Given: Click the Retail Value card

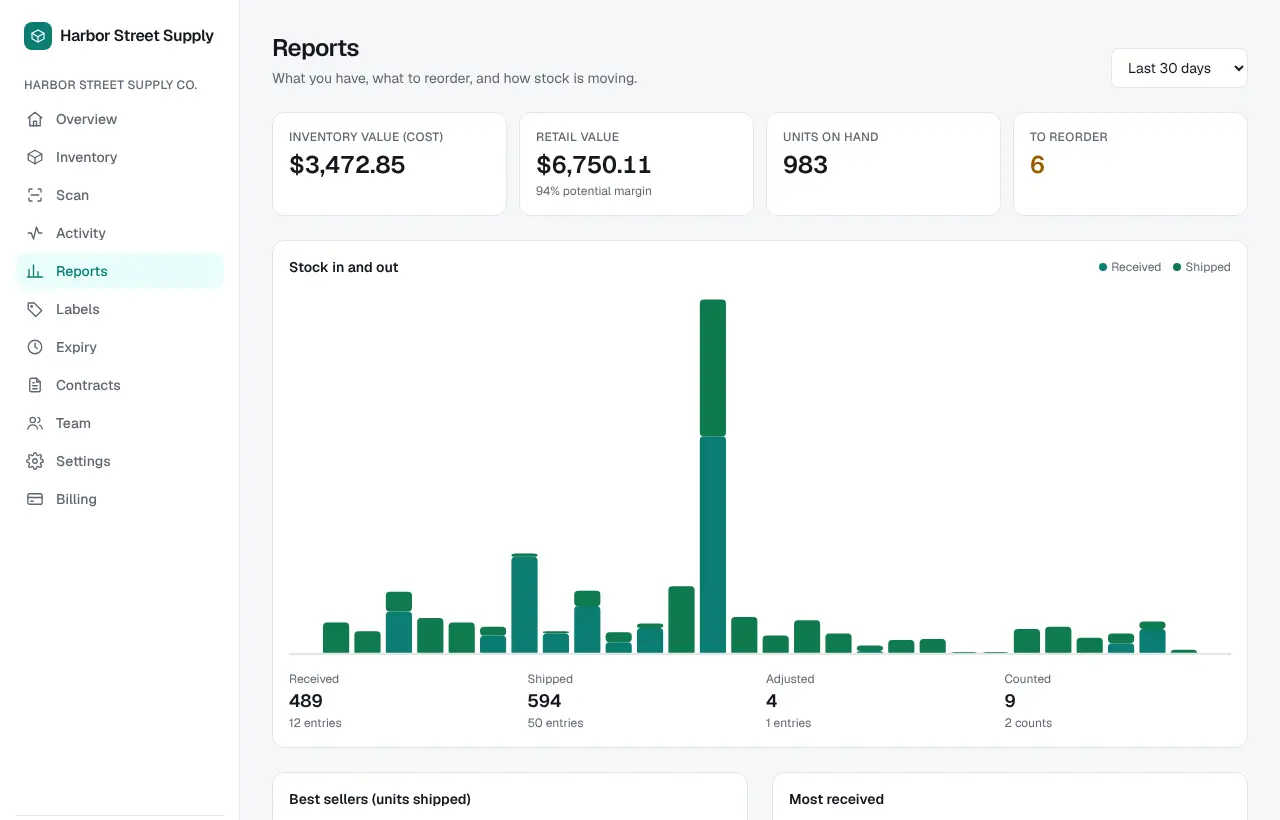Looking at the screenshot, I should tap(636, 164).
